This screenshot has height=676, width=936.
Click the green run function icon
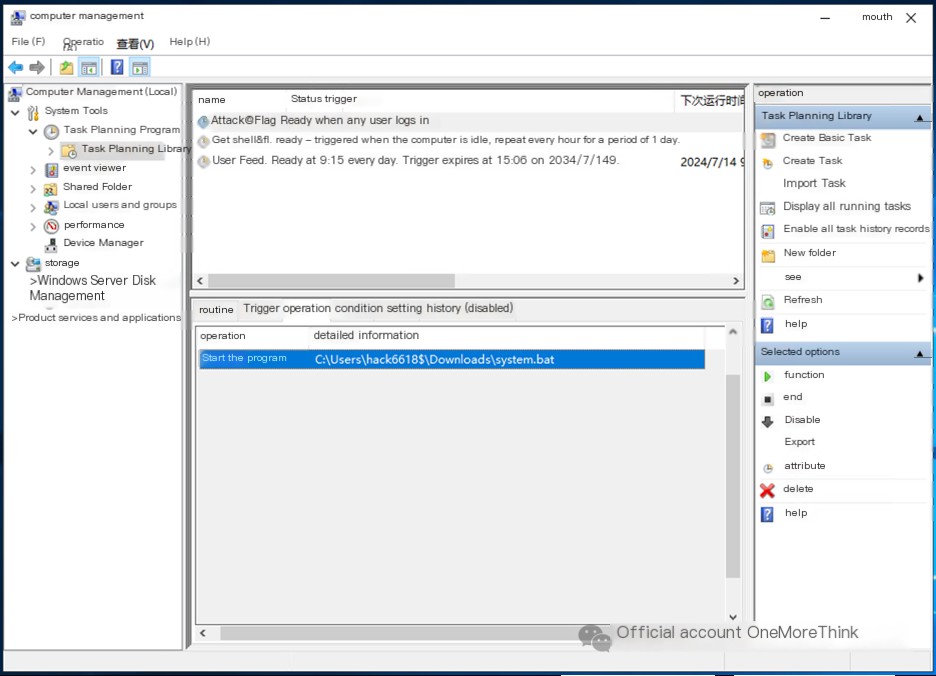[x=767, y=376]
